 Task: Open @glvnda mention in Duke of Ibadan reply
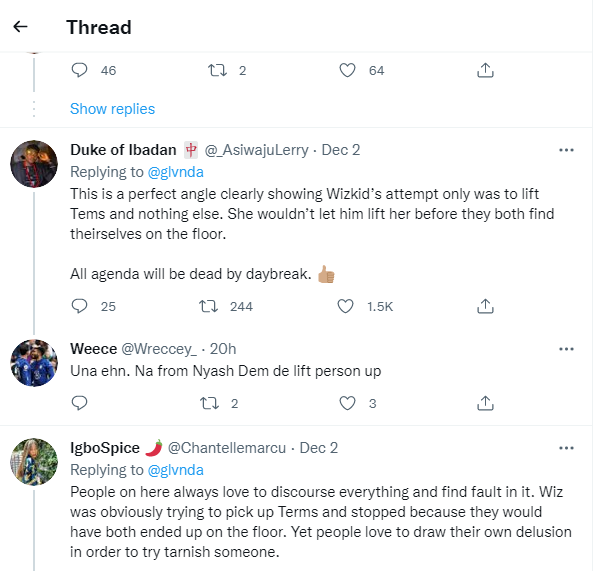[x=175, y=172]
